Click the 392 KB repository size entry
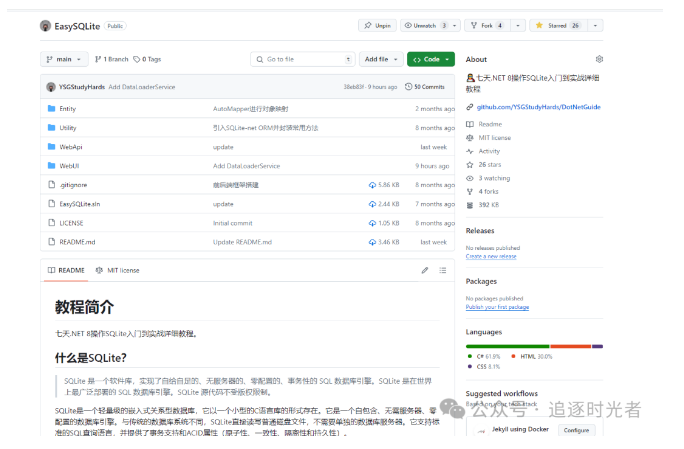The image size is (684, 449). coord(489,205)
